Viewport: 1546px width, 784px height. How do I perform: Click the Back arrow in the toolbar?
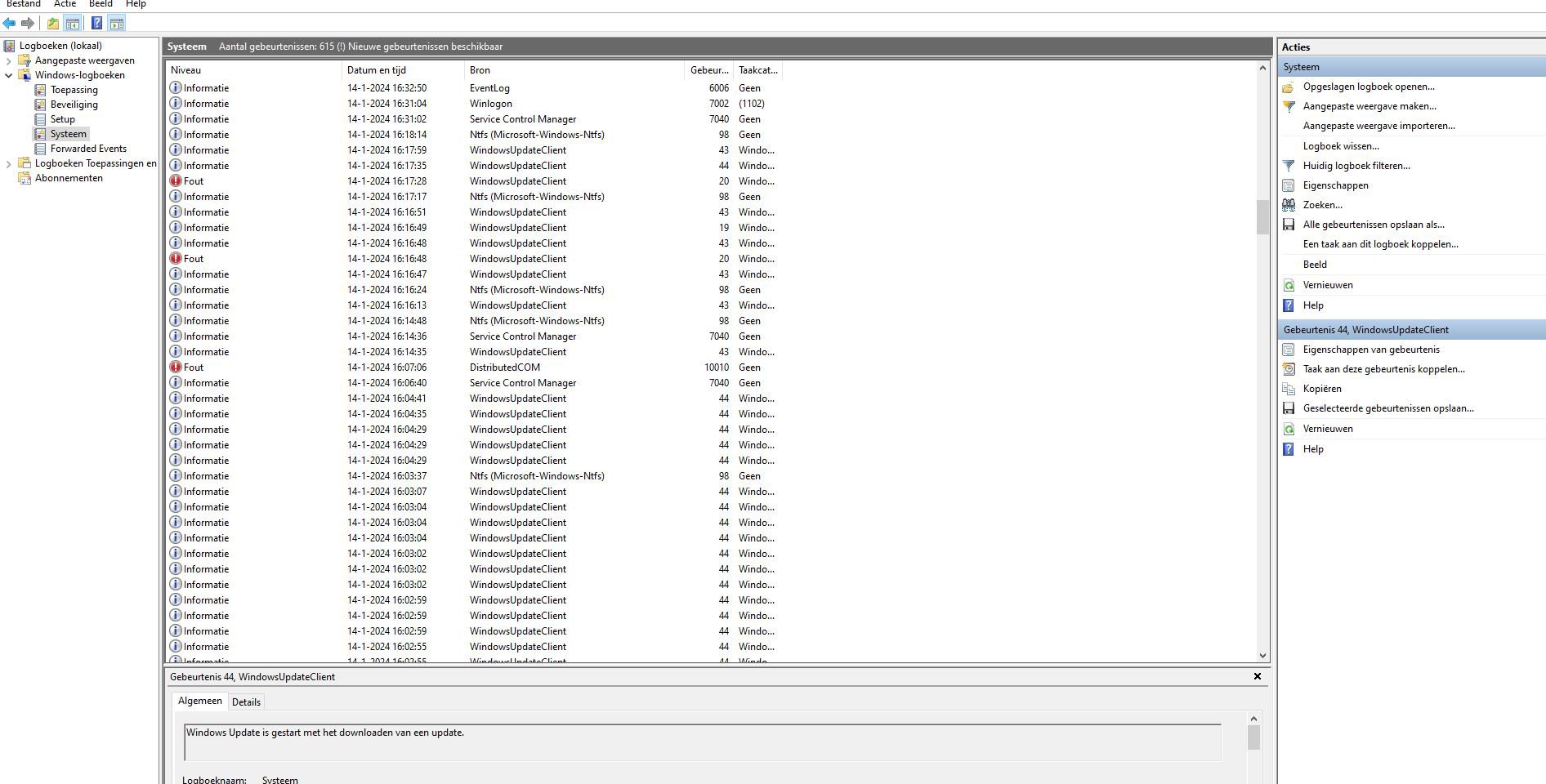pos(10,23)
